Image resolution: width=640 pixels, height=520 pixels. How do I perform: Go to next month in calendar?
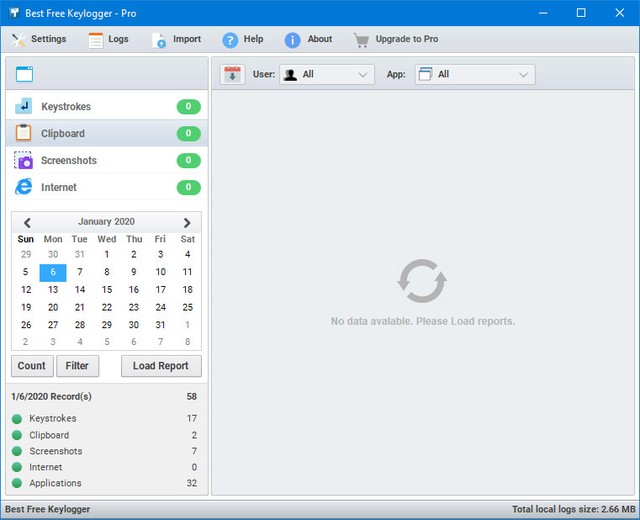[186, 223]
